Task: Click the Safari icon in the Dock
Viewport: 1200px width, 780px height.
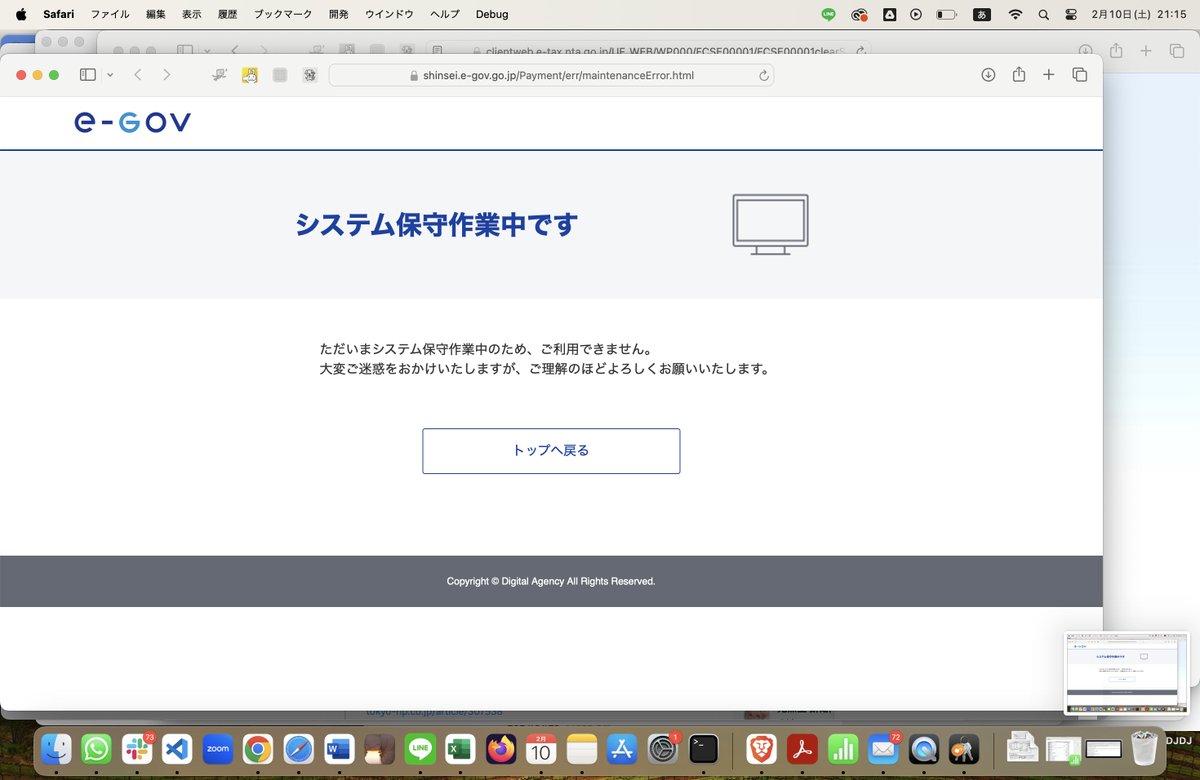Action: coord(299,748)
